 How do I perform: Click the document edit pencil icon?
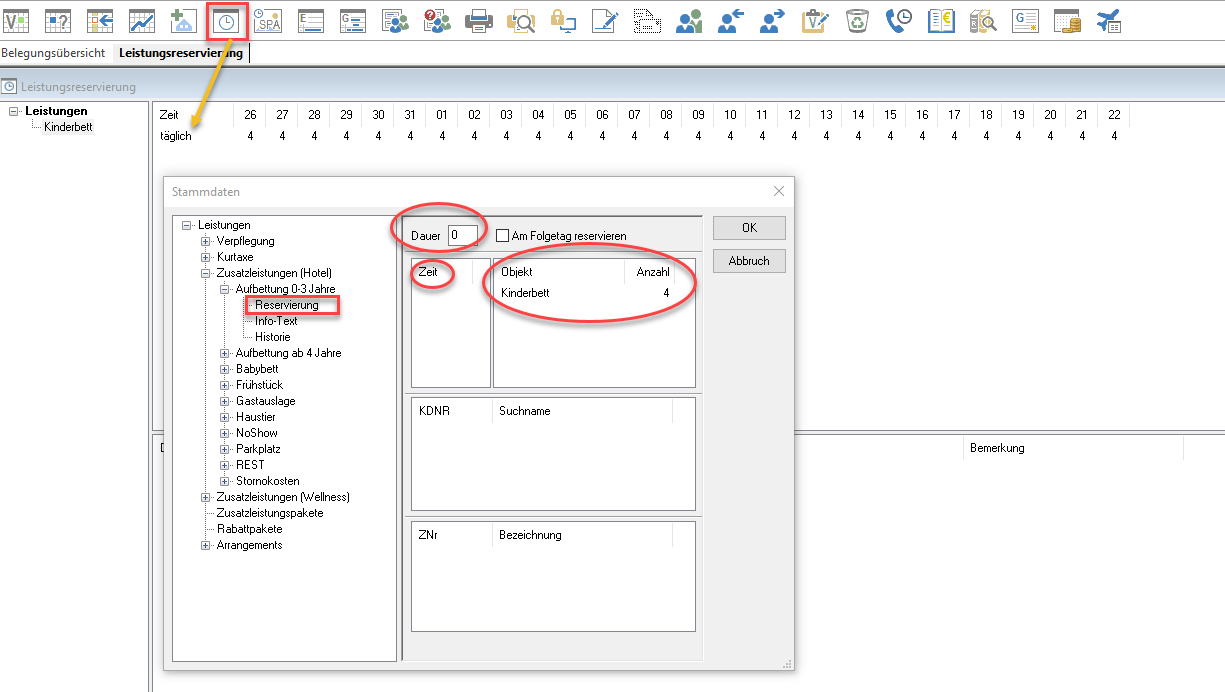605,20
